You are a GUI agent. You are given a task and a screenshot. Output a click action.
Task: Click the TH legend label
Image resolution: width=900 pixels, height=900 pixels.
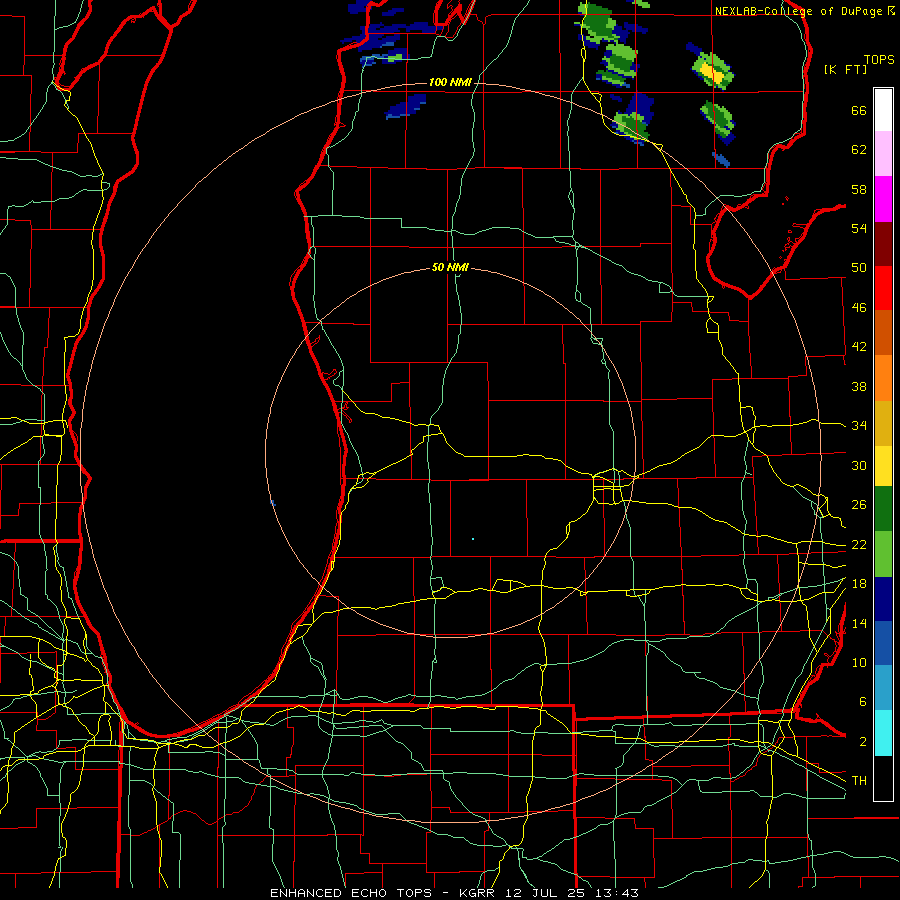click(x=859, y=781)
